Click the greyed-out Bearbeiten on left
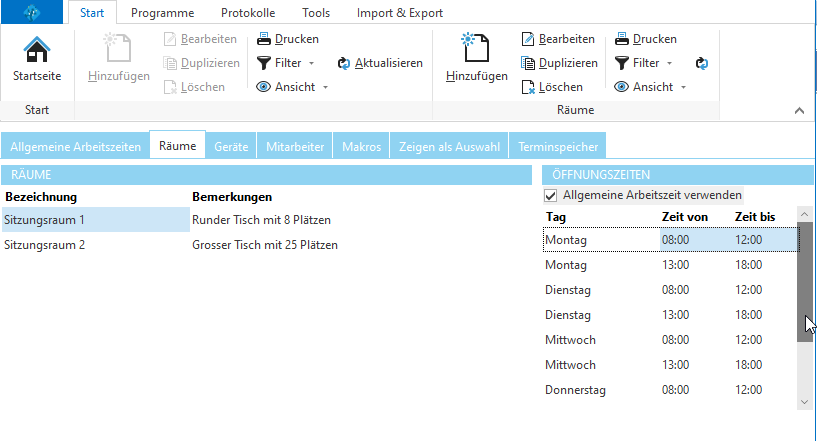This screenshot has height=441, width=817. tap(200, 39)
